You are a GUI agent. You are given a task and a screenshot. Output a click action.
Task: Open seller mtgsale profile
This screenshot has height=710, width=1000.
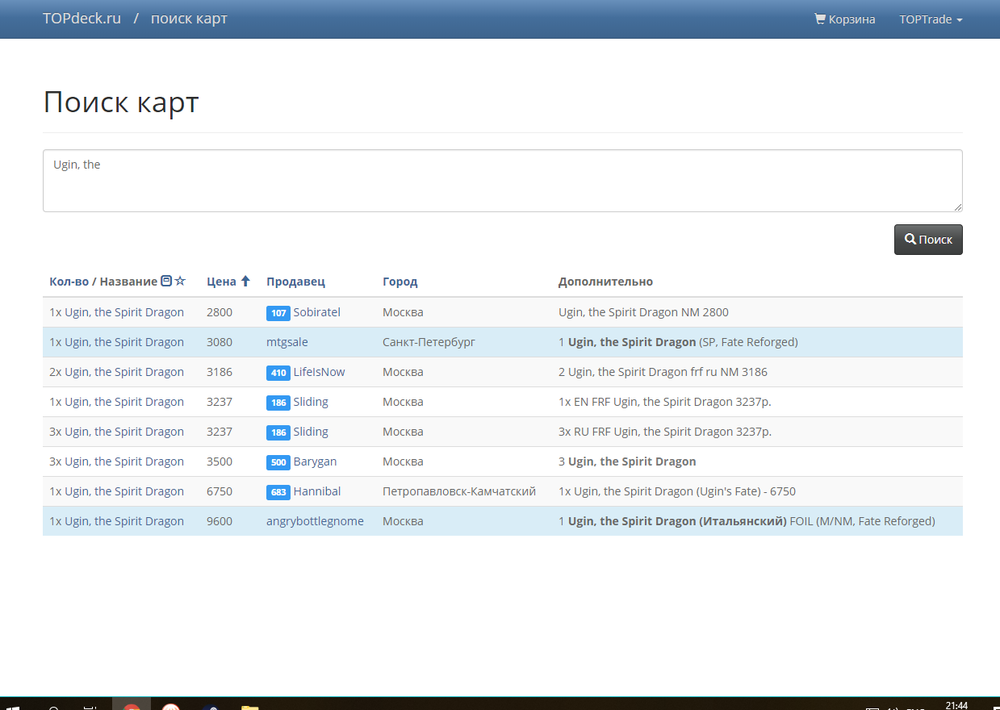(x=287, y=342)
